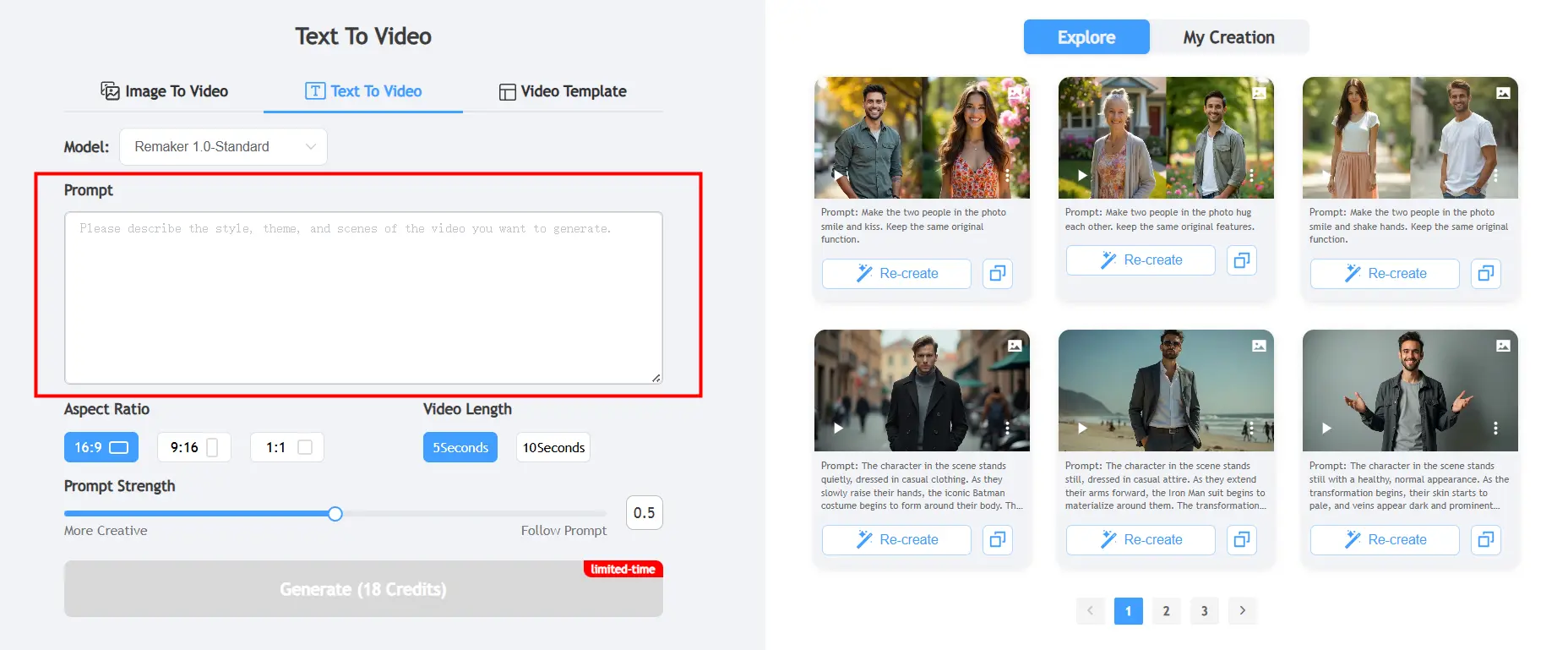Open the Video Template tab
The width and height of the screenshot is (1568, 650).
[x=563, y=91]
